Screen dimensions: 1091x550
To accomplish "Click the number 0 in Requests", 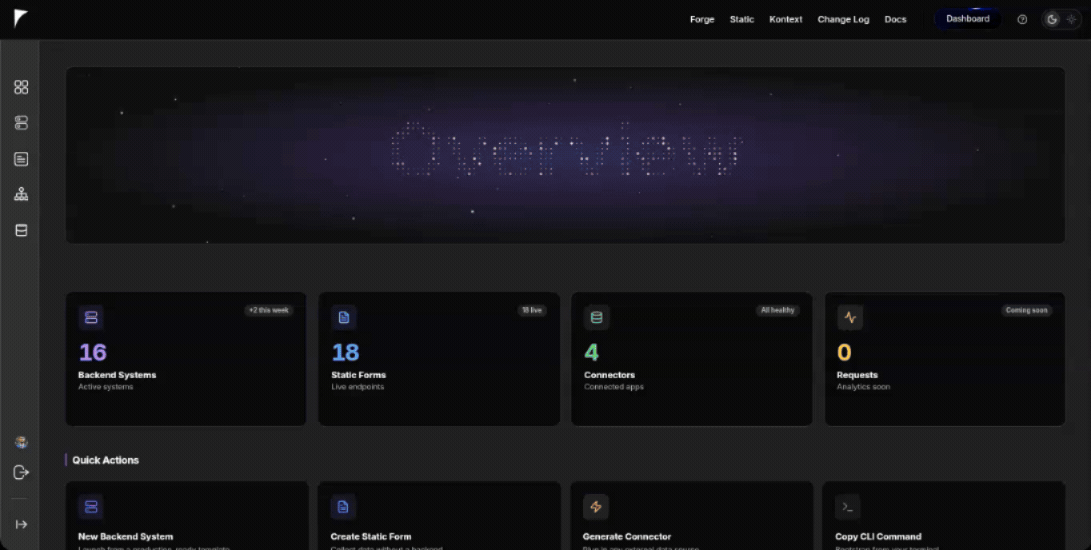I will (x=844, y=352).
